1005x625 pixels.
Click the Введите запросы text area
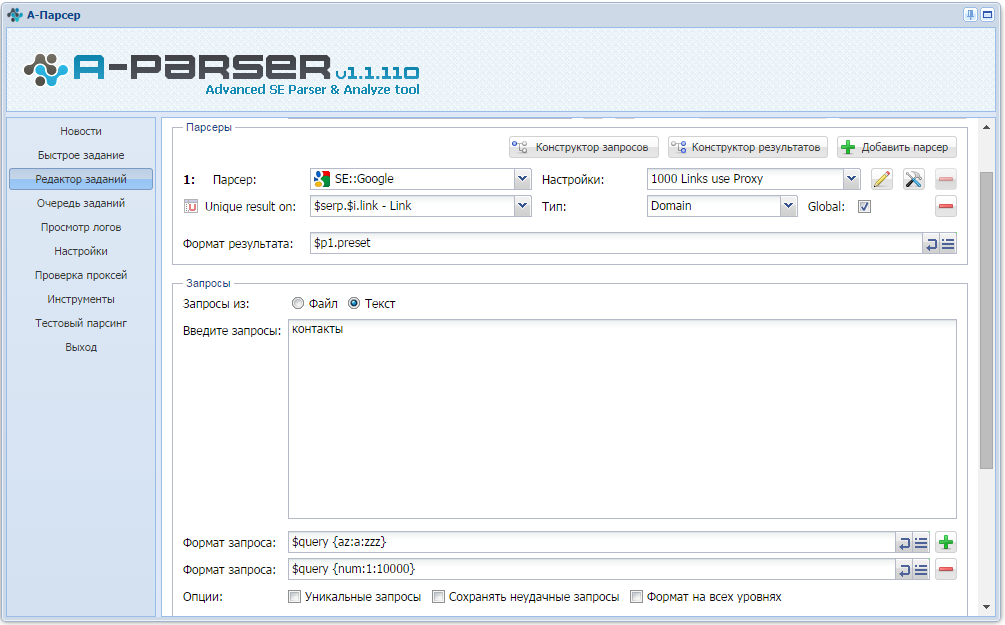622,419
